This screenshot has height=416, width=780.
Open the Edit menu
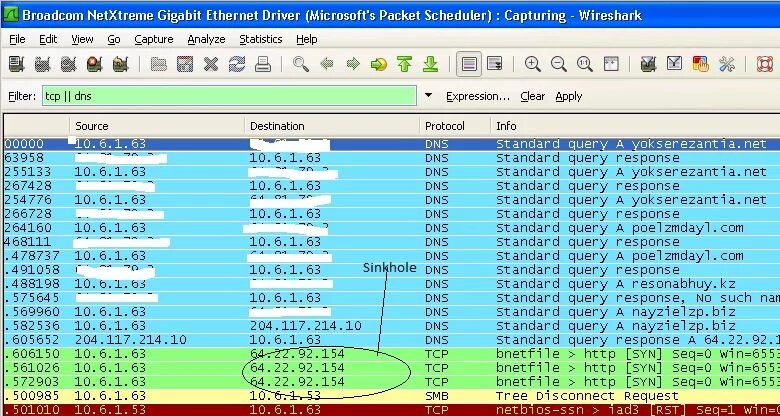[x=48, y=39]
